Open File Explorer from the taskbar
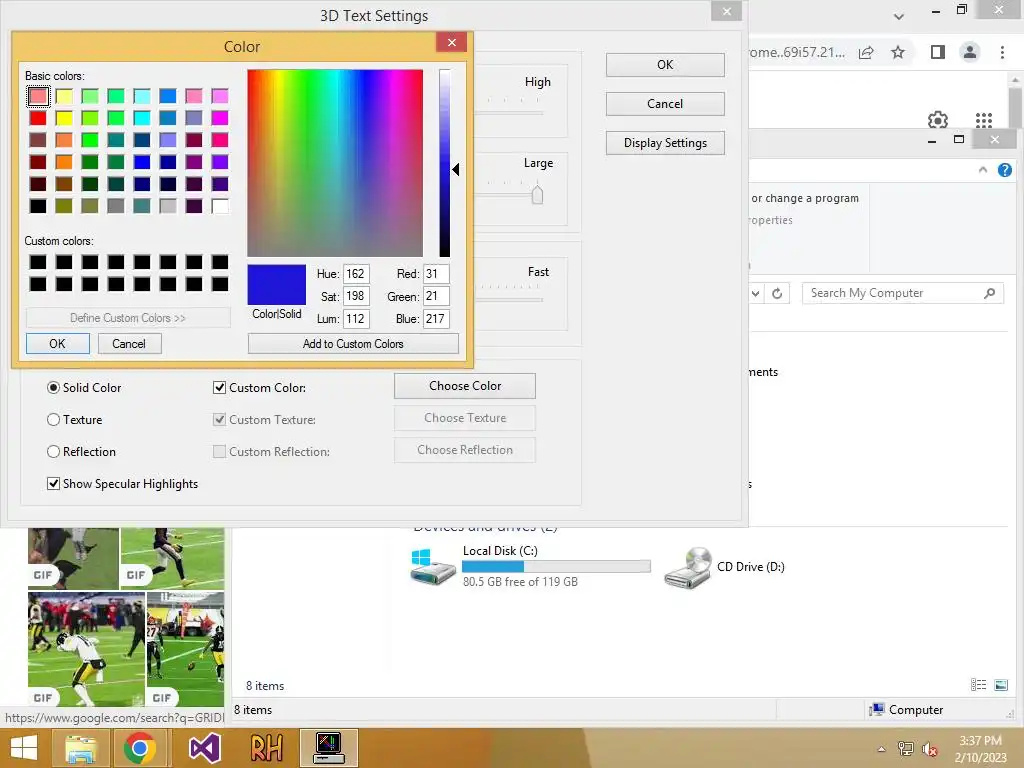Screen dimensions: 1024x768 [80, 748]
